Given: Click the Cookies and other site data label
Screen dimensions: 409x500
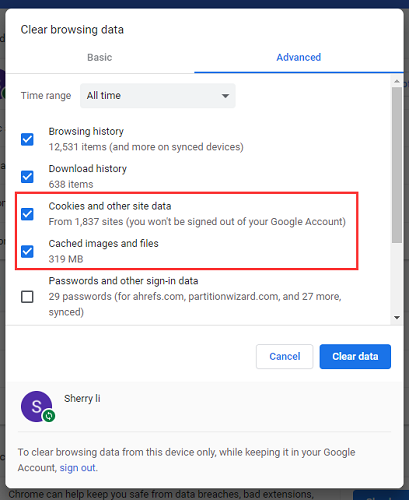Looking at the screenshot, I should point(110,206).
